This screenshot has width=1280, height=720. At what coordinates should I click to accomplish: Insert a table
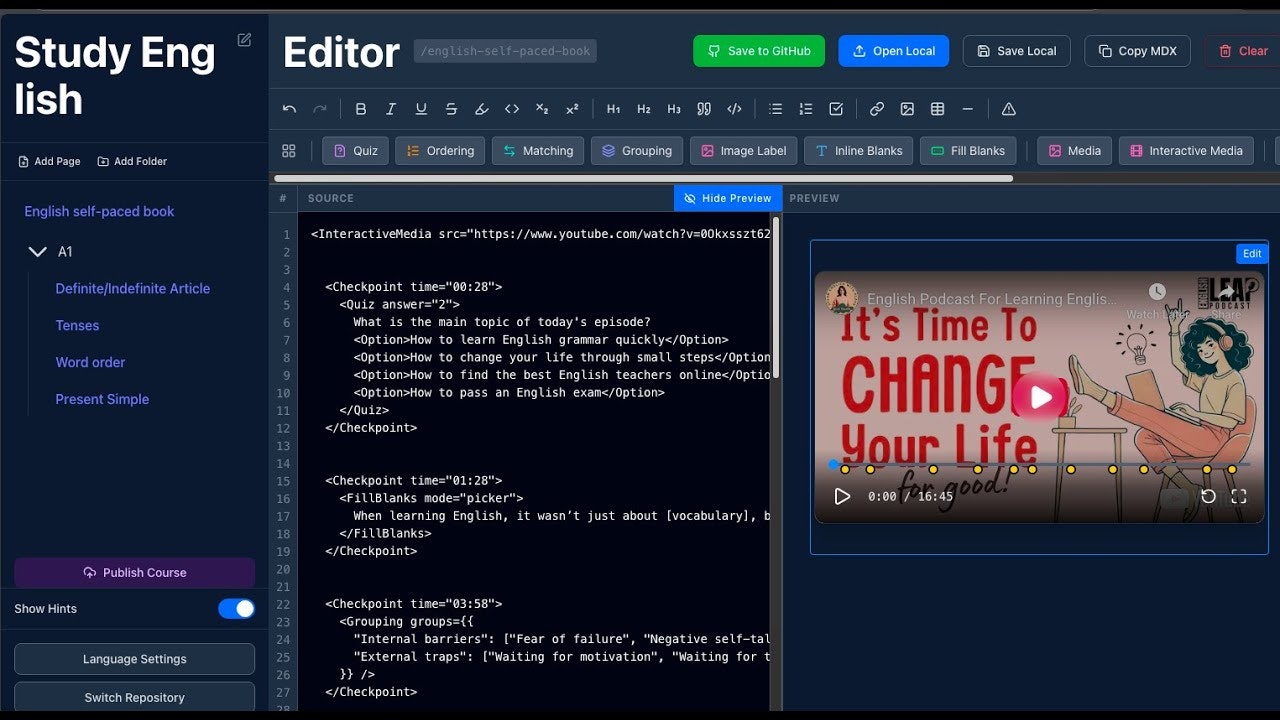point(937,109)
